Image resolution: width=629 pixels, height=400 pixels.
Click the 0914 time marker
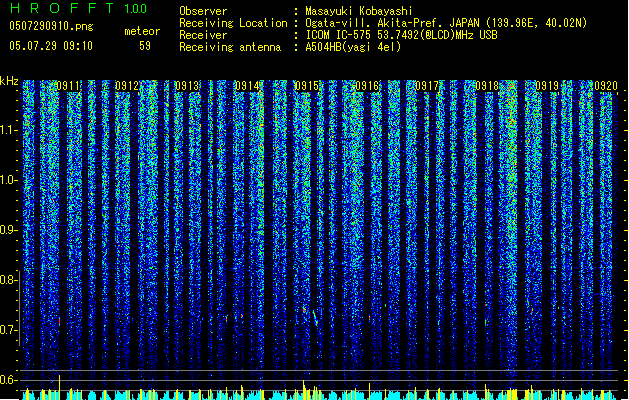point(247,86)
